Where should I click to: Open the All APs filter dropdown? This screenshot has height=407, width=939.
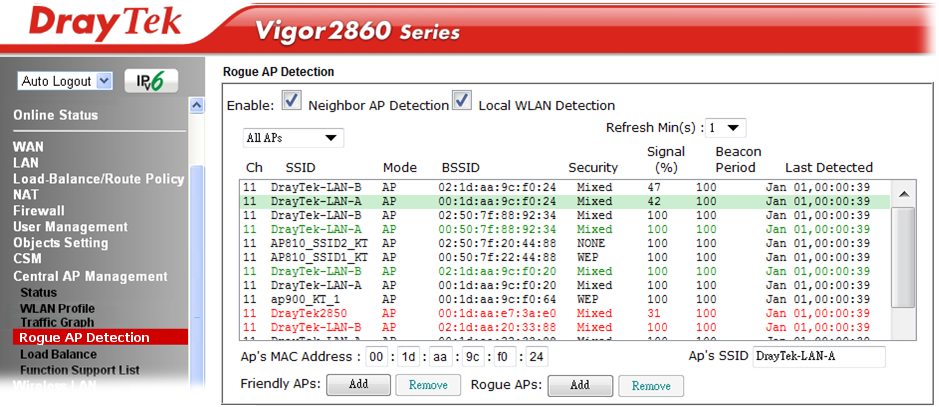[293, 138]
